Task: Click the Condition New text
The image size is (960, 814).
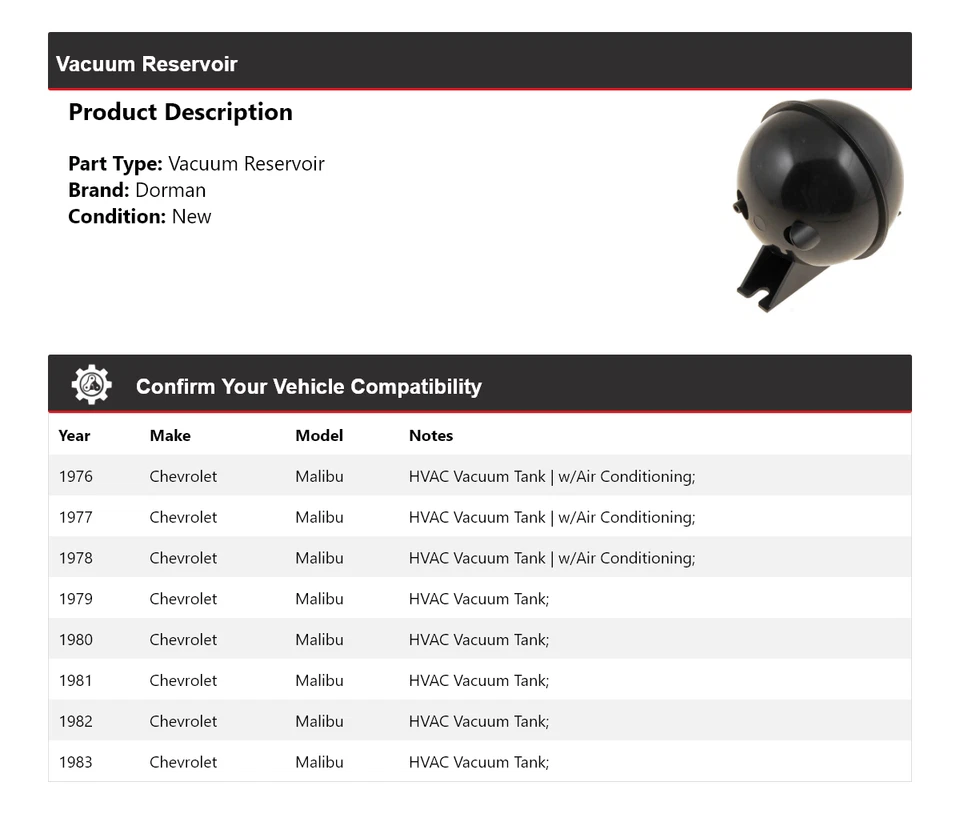Action: click(x=140, y=217)
